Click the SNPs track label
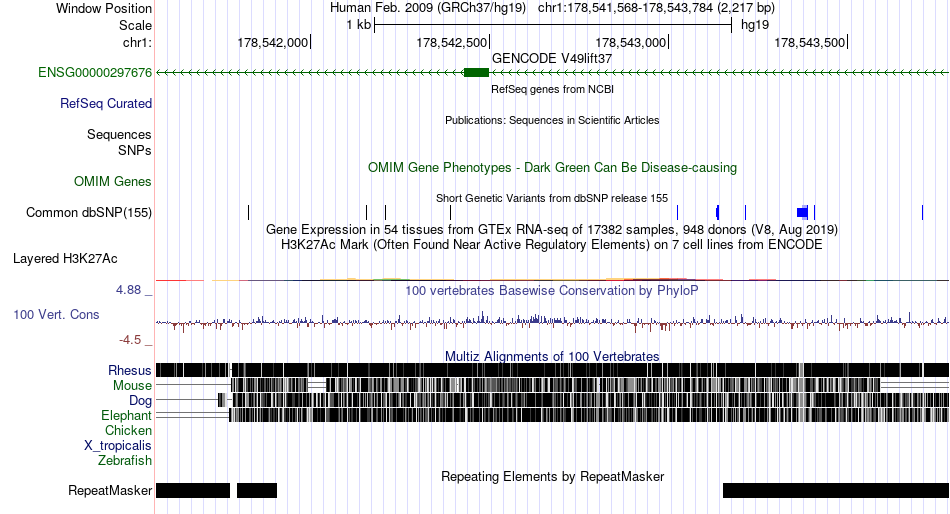The width and height of the screenshot is (950, 514). click(135, 150)
